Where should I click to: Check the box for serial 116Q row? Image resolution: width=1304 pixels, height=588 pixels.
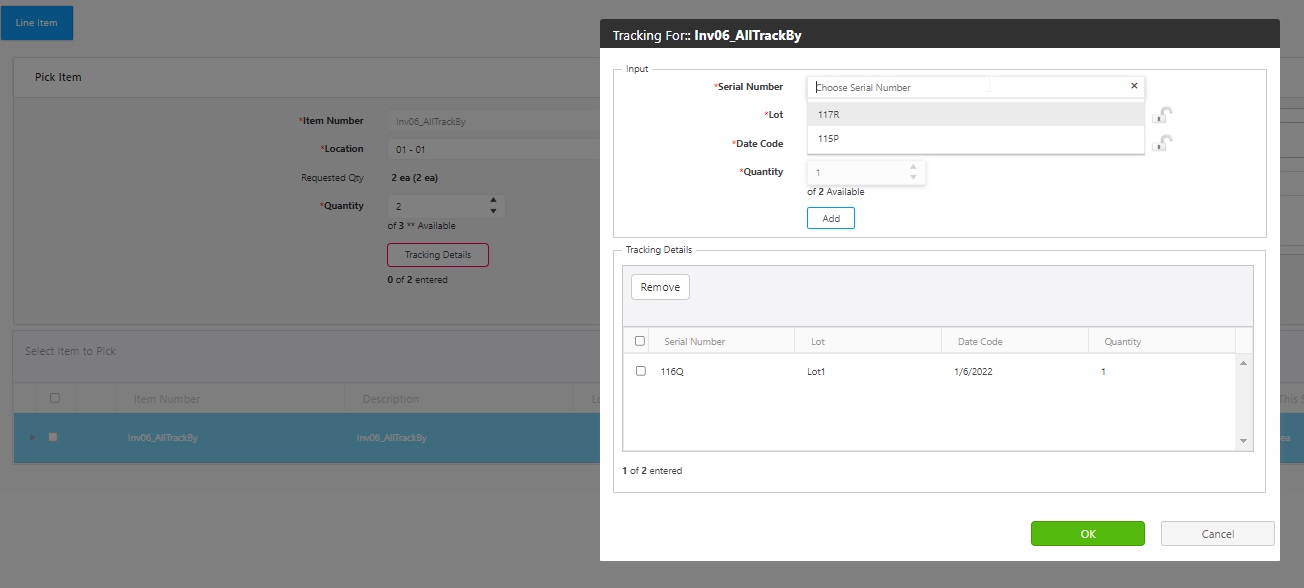tap(641, 371)
